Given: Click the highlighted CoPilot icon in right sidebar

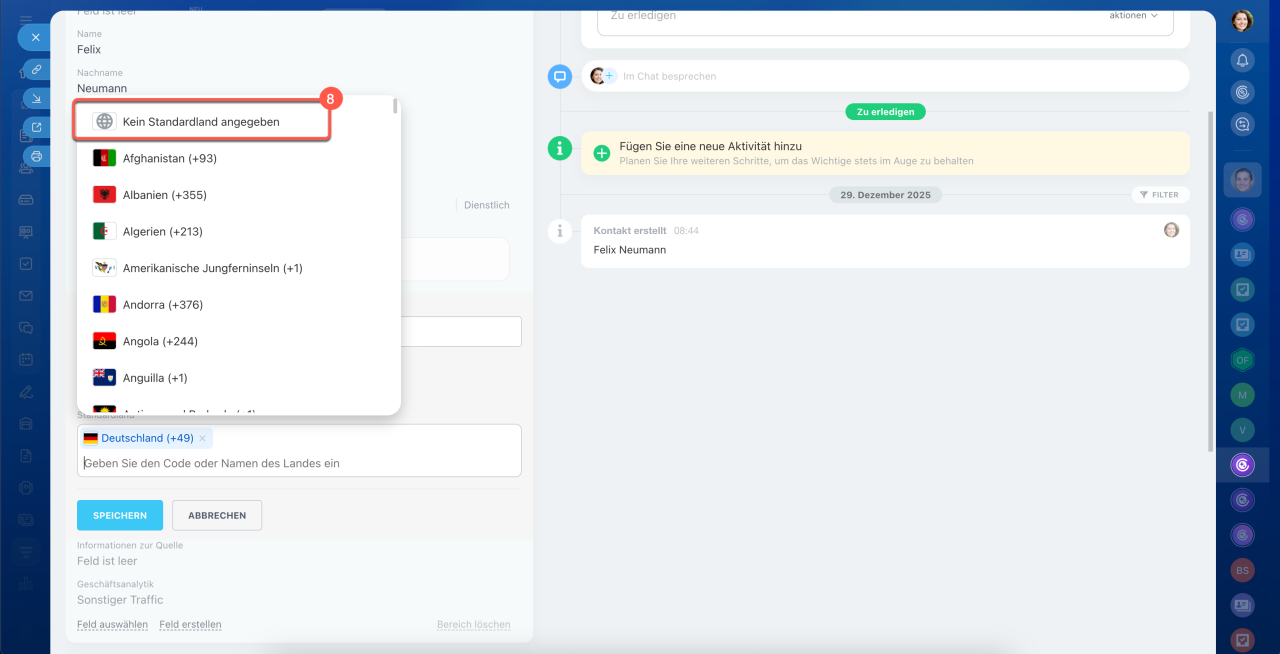Looking at the screenshot, I should [1242, 465].
